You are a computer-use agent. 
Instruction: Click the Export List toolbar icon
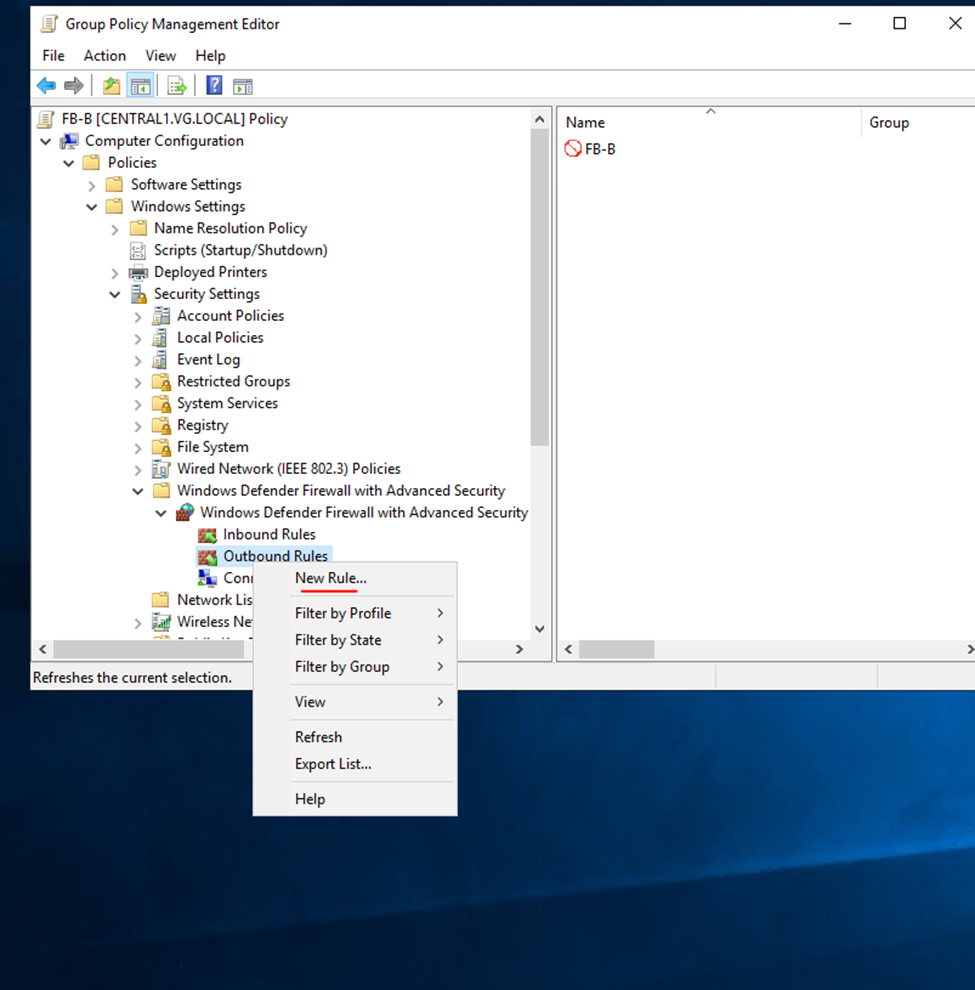coord(177,86)
